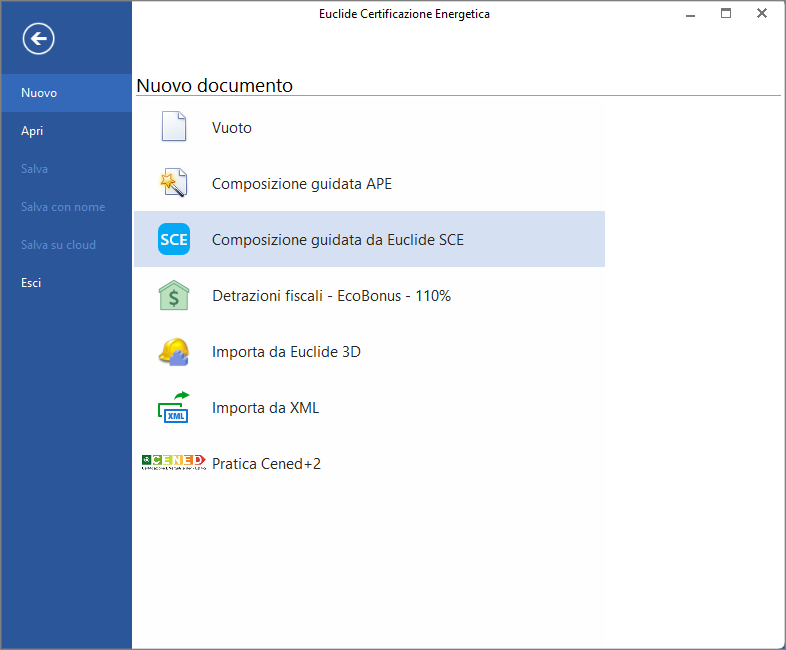Click the hard hat Euclide 3D icon

pos(174,352)
